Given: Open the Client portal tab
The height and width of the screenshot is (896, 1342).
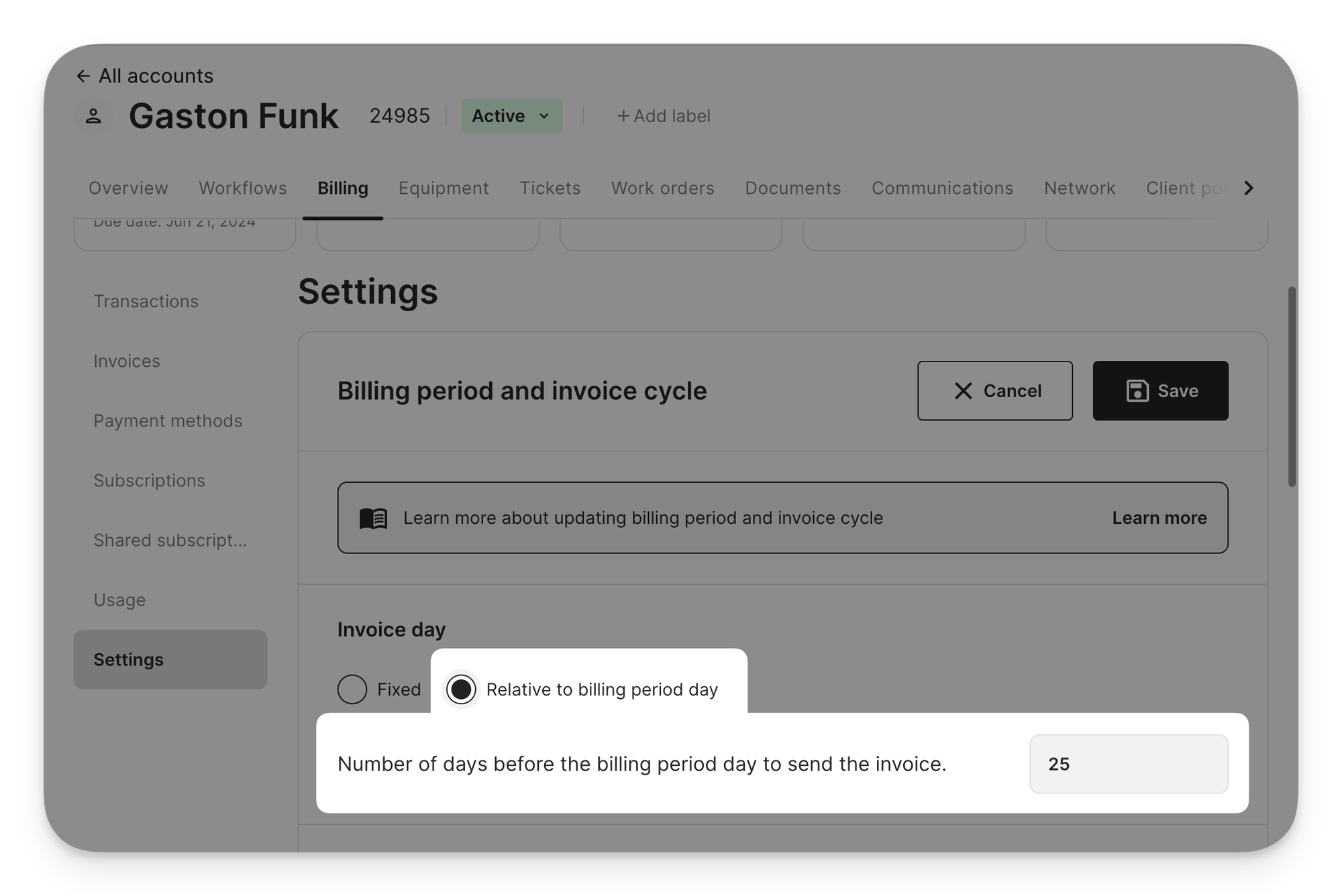Looking at the screenshot, I should coord(1186,188).
